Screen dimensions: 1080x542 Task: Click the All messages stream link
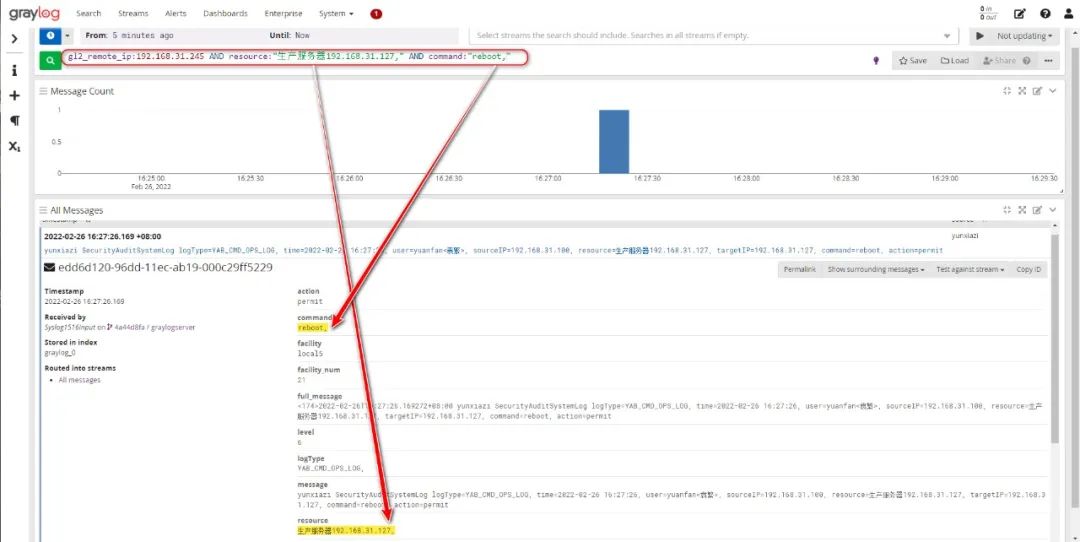[79, 380]
